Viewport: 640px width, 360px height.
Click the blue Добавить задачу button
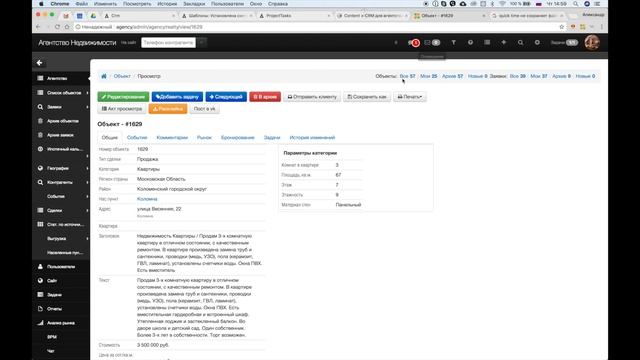[177, 97]
